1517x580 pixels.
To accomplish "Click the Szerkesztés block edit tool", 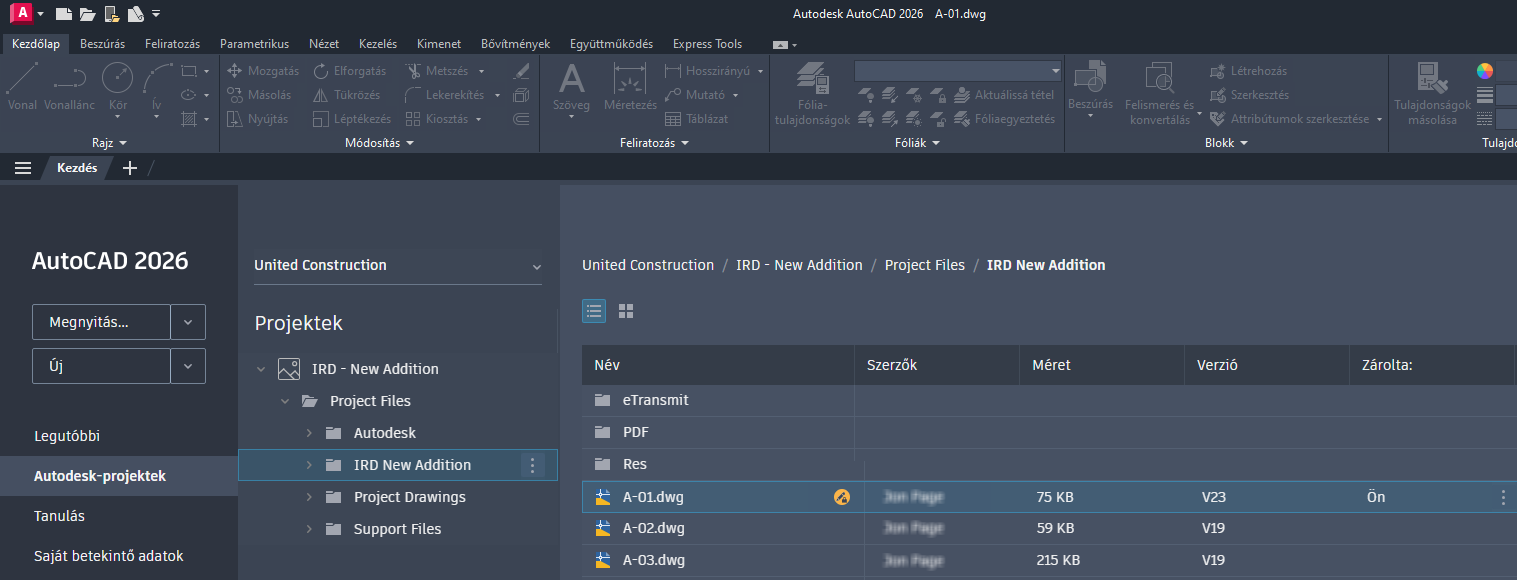I will 1249,95.
